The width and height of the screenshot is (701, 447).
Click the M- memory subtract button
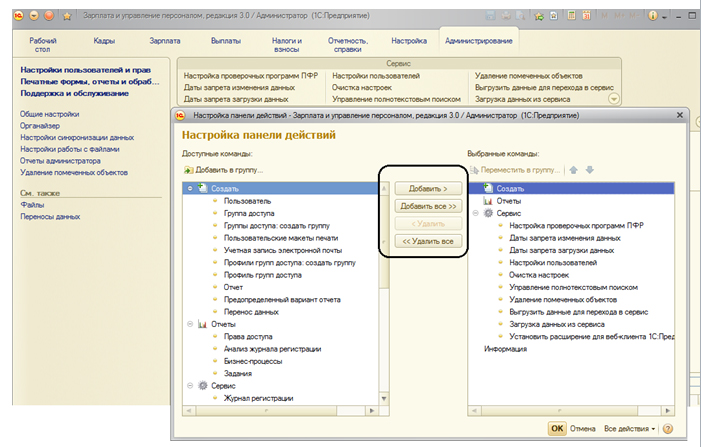(x=634, y=16)
